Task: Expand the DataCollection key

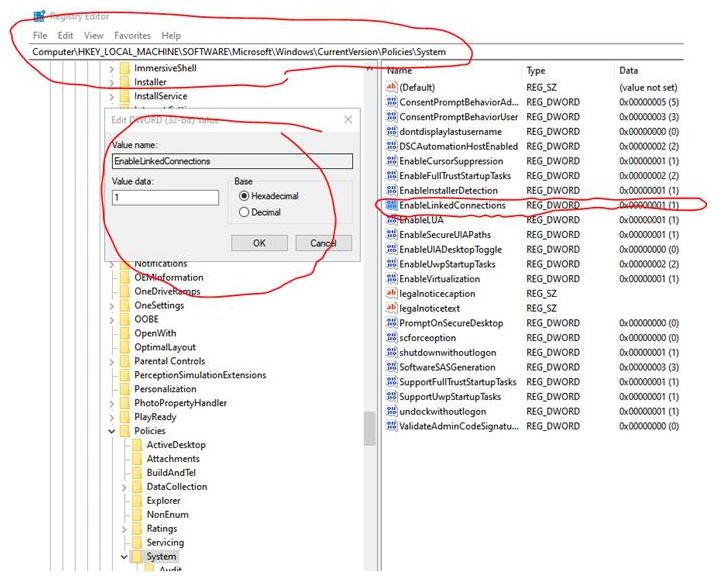Action: (124, 488)
